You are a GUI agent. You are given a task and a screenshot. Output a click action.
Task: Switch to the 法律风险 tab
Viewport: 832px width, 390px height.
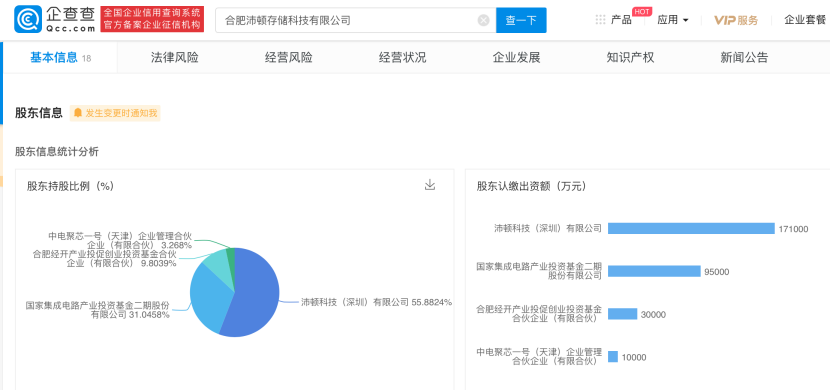tap(175, 58)
